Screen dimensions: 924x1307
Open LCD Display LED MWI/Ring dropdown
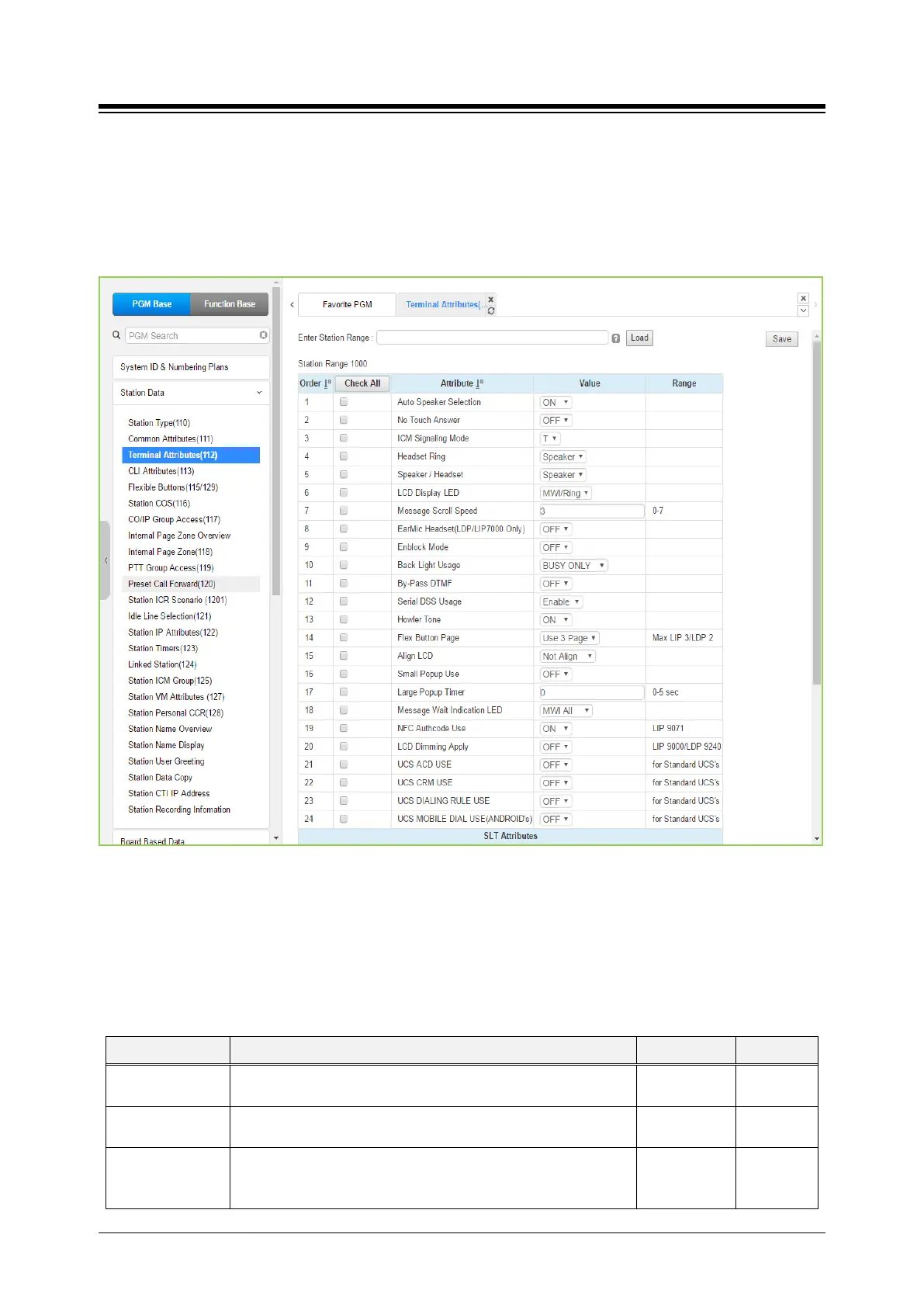point(566,494)
